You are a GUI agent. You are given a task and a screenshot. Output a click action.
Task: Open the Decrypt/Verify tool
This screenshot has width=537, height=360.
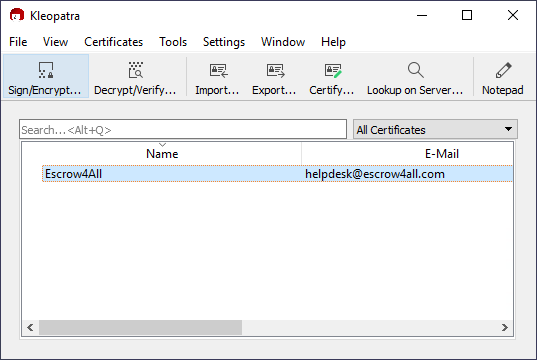tap(136, 77)
